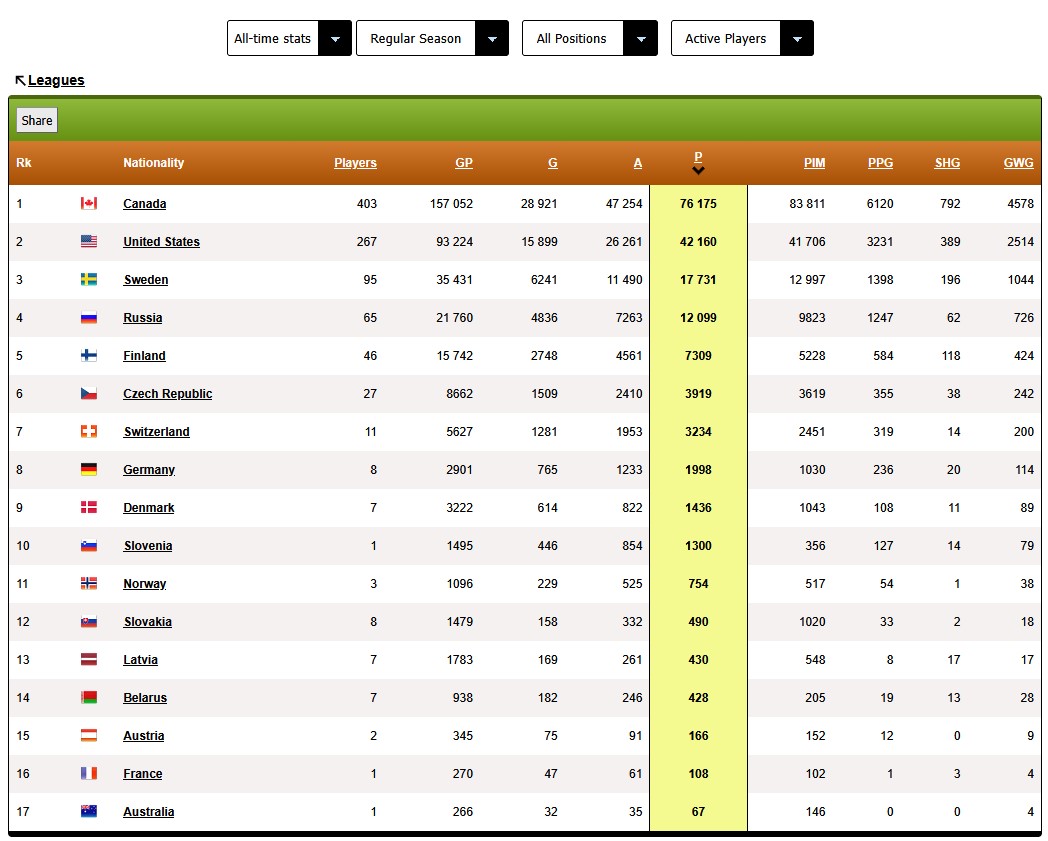Open the Latvia nationality link

pos(140,660)
